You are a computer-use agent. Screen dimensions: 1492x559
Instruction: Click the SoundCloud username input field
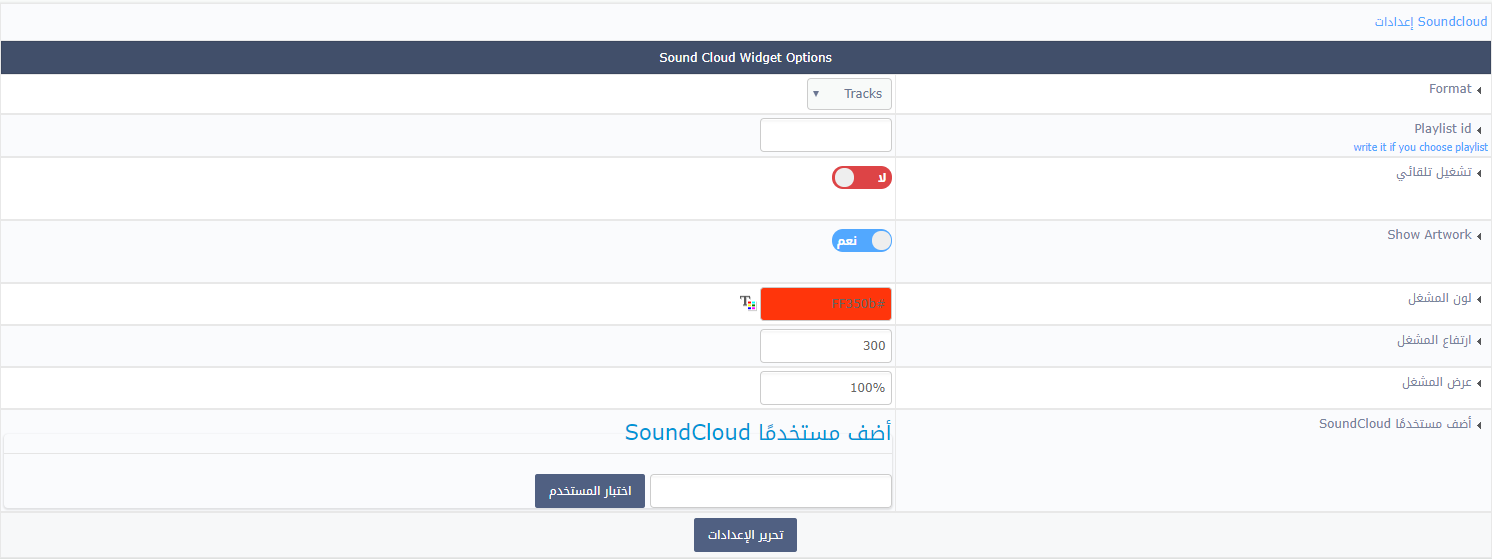(771, 491)
